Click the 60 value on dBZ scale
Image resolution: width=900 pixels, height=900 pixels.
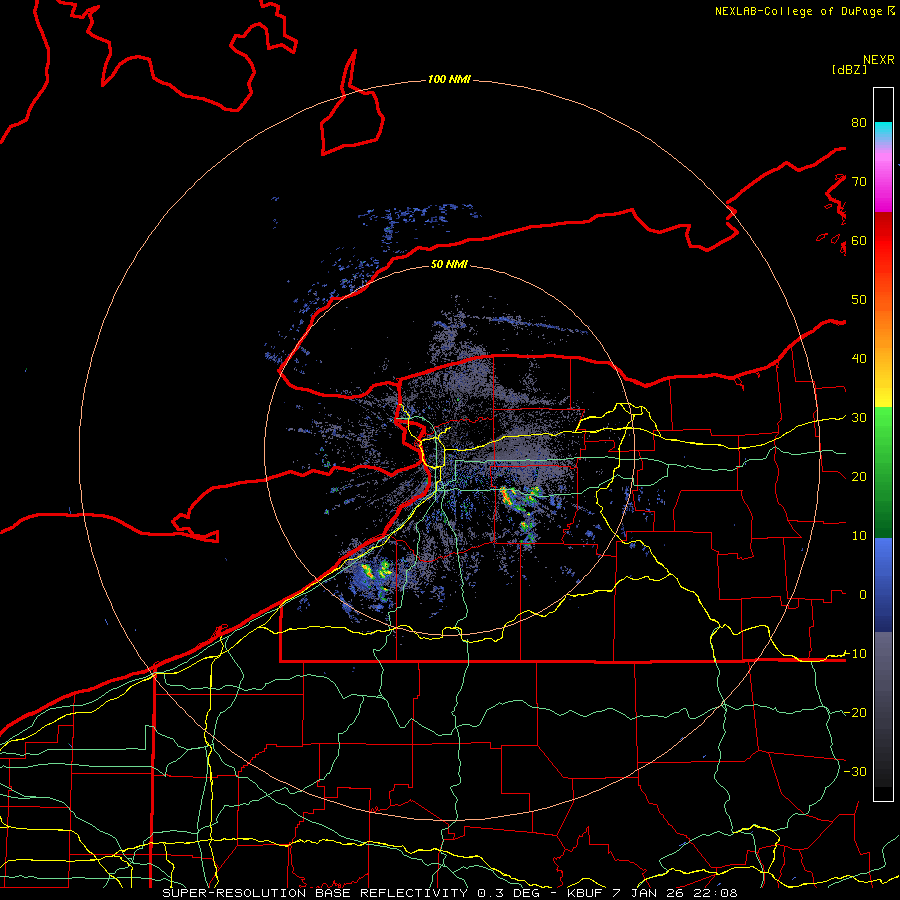click(859, 241)
